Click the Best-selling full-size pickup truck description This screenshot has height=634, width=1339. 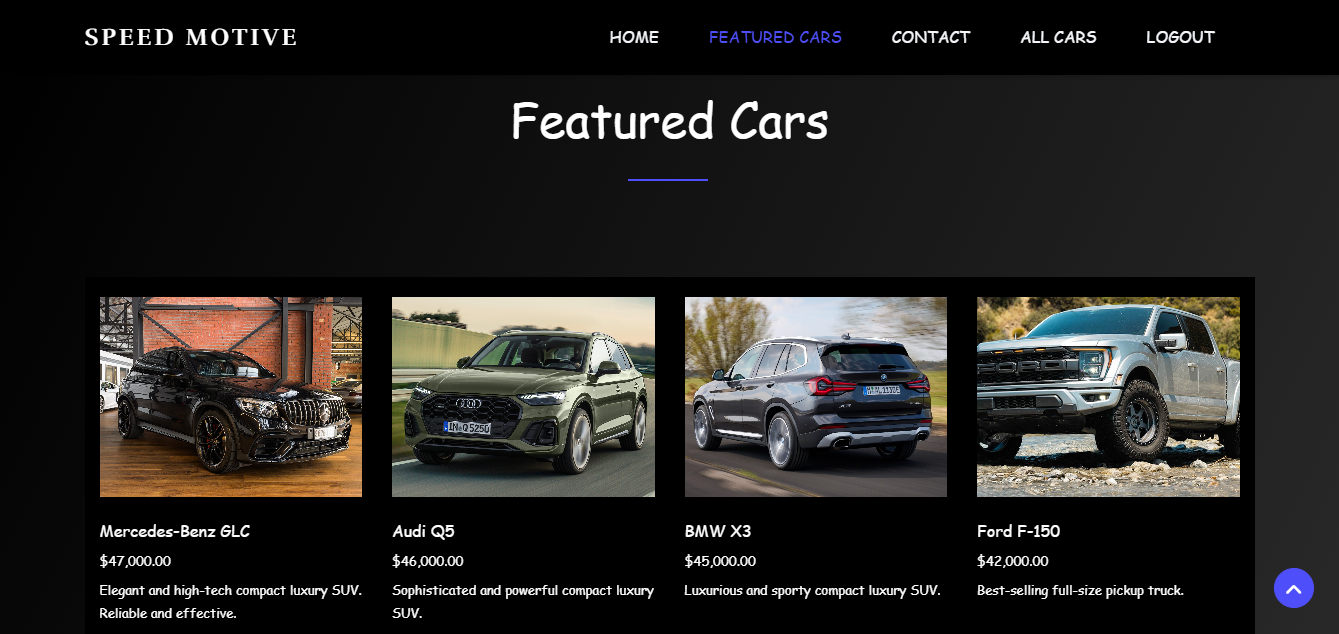click(1080, 590)
